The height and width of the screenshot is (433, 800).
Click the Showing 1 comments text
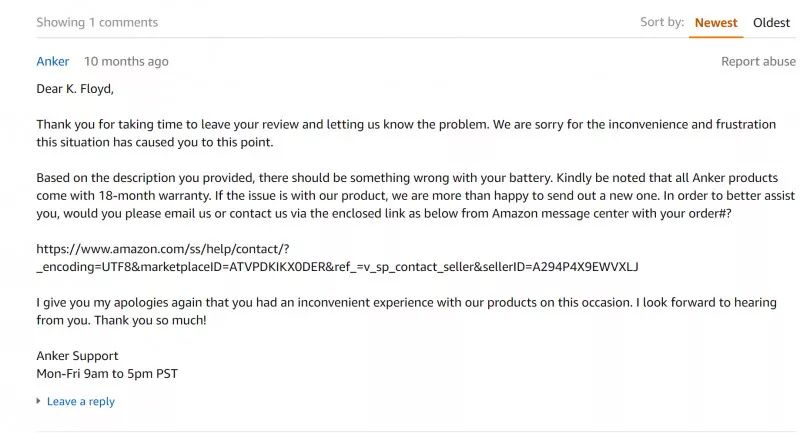coord(97,23)
